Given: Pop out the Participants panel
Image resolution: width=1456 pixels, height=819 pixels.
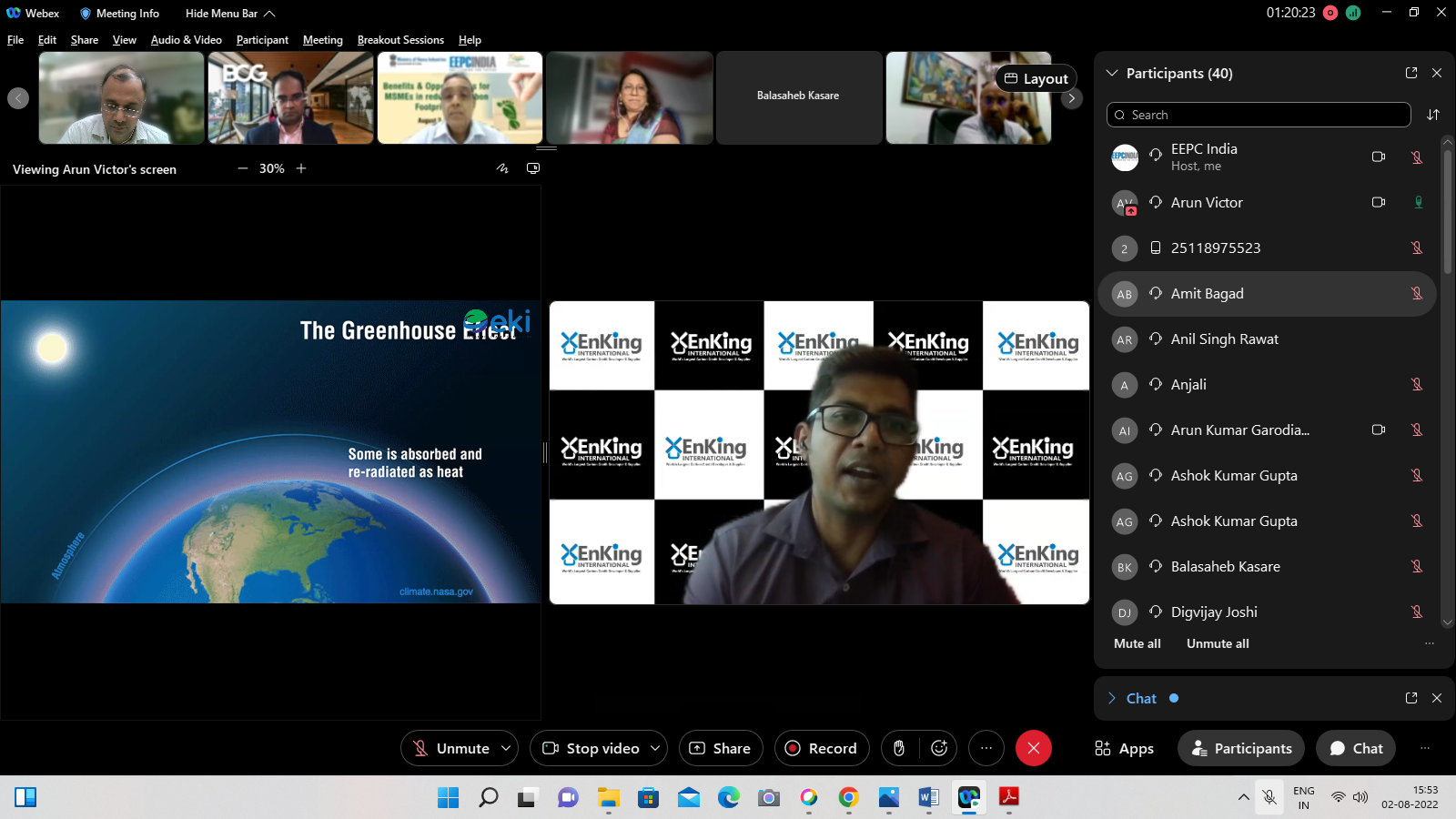Looking at the screenshot, I should tap(1411, 73).
